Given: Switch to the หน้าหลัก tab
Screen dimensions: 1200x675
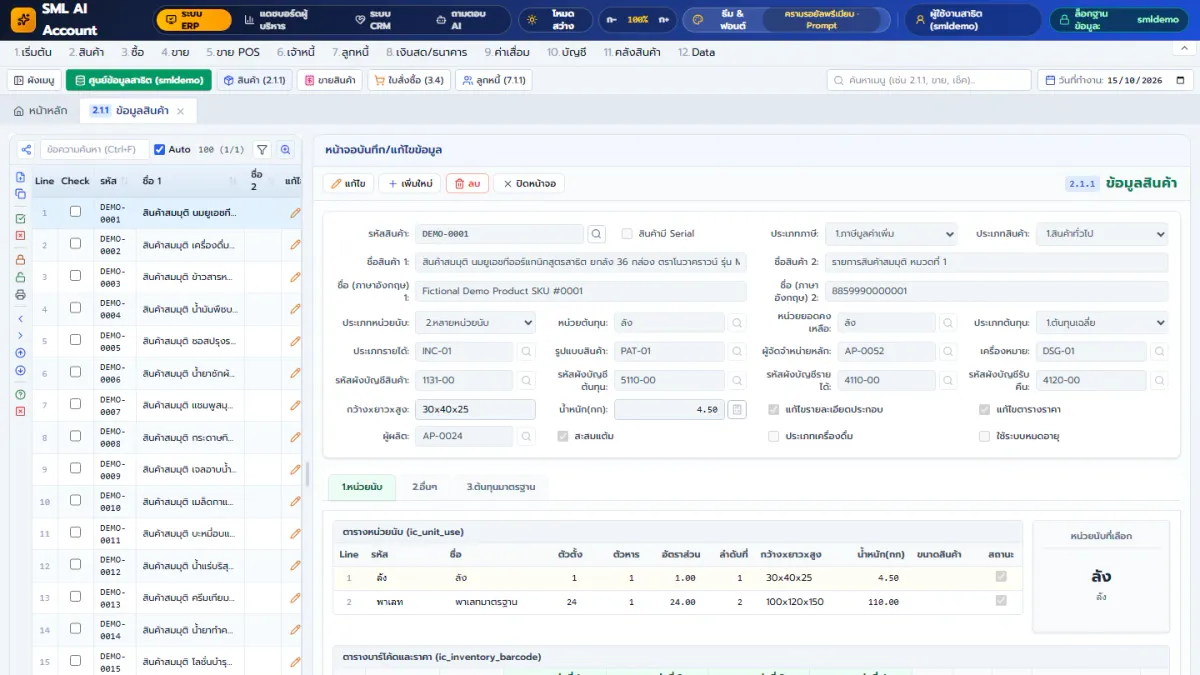Looking at the screenshot, I should point(41,110).
